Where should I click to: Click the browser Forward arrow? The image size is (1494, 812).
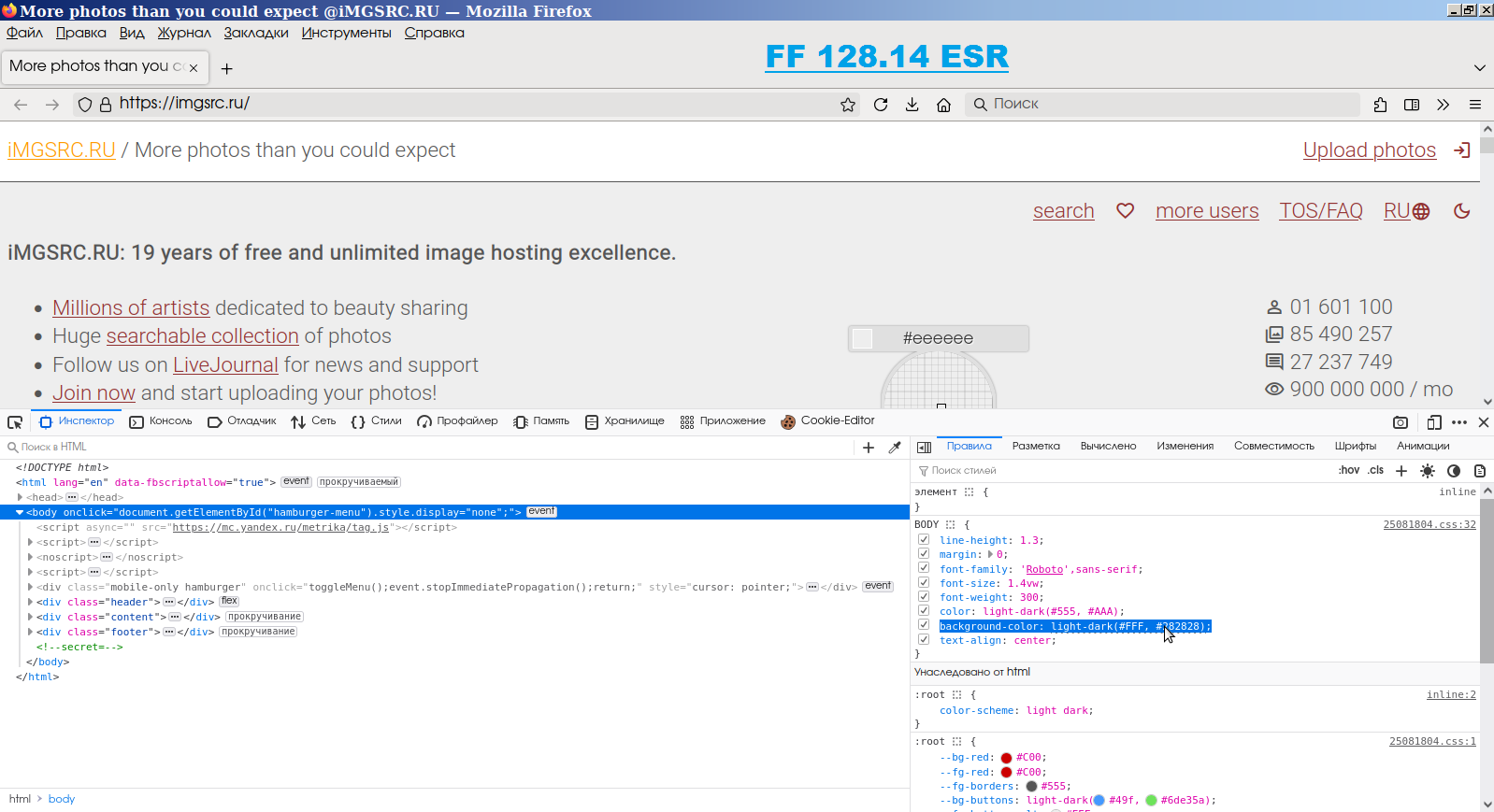[52, 105]
